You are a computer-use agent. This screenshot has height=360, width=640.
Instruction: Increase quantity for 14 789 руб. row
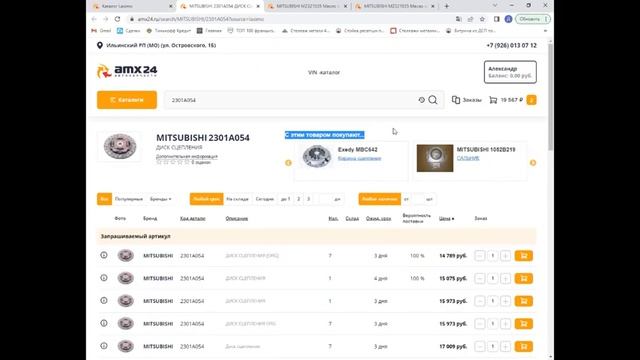click(x=505, y=256)
